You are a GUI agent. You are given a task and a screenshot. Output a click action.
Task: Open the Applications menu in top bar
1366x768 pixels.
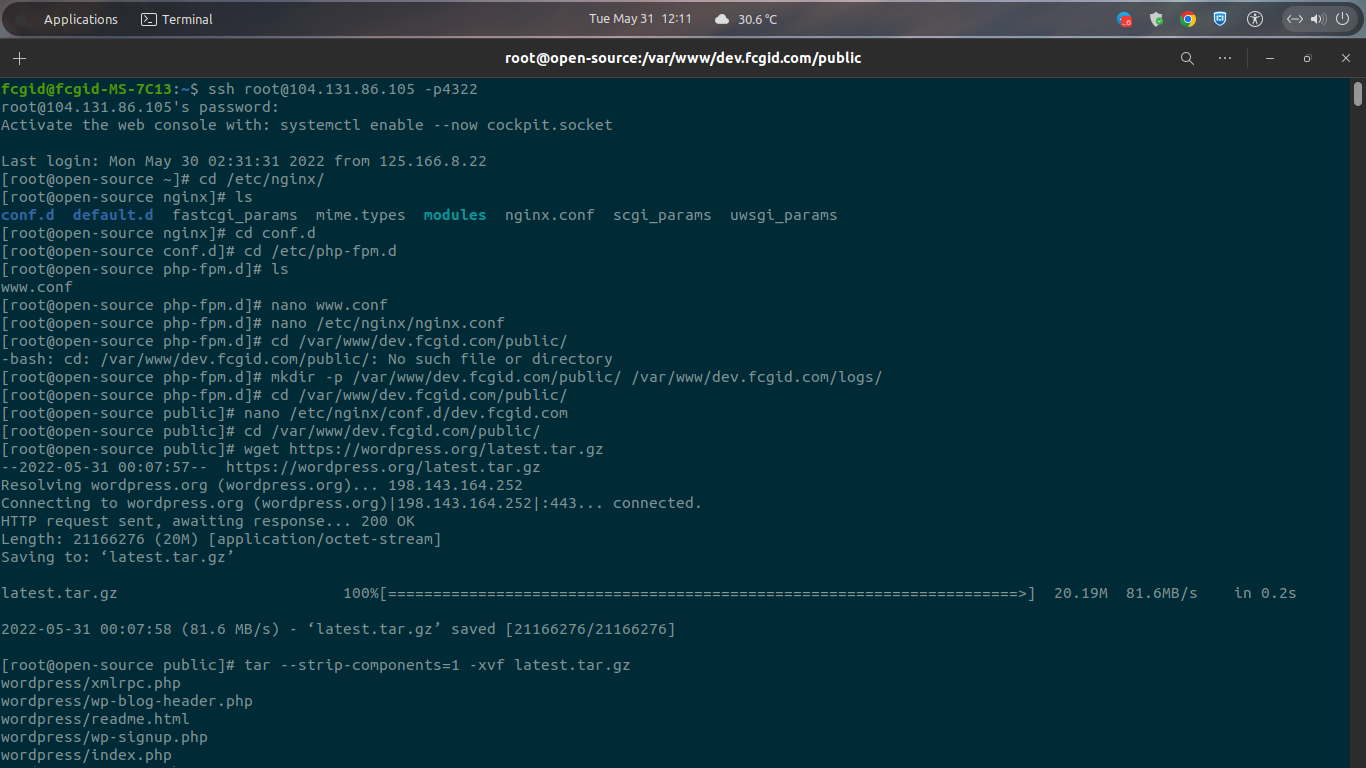pyautogui.click(x=81, y=19)
